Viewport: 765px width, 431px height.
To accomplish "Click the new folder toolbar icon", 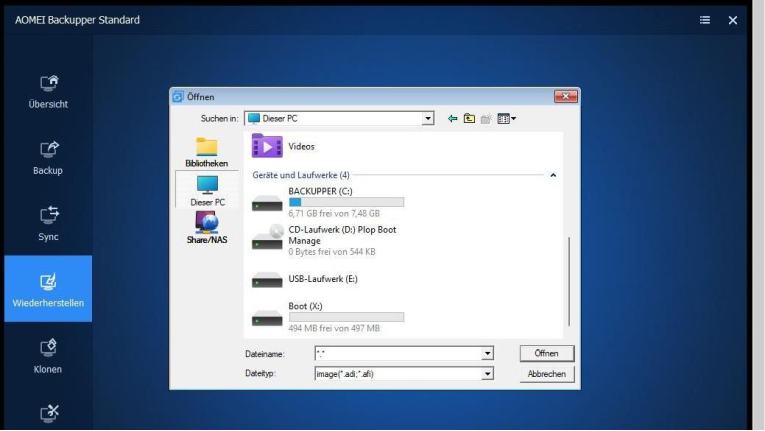I will [486, 119].
